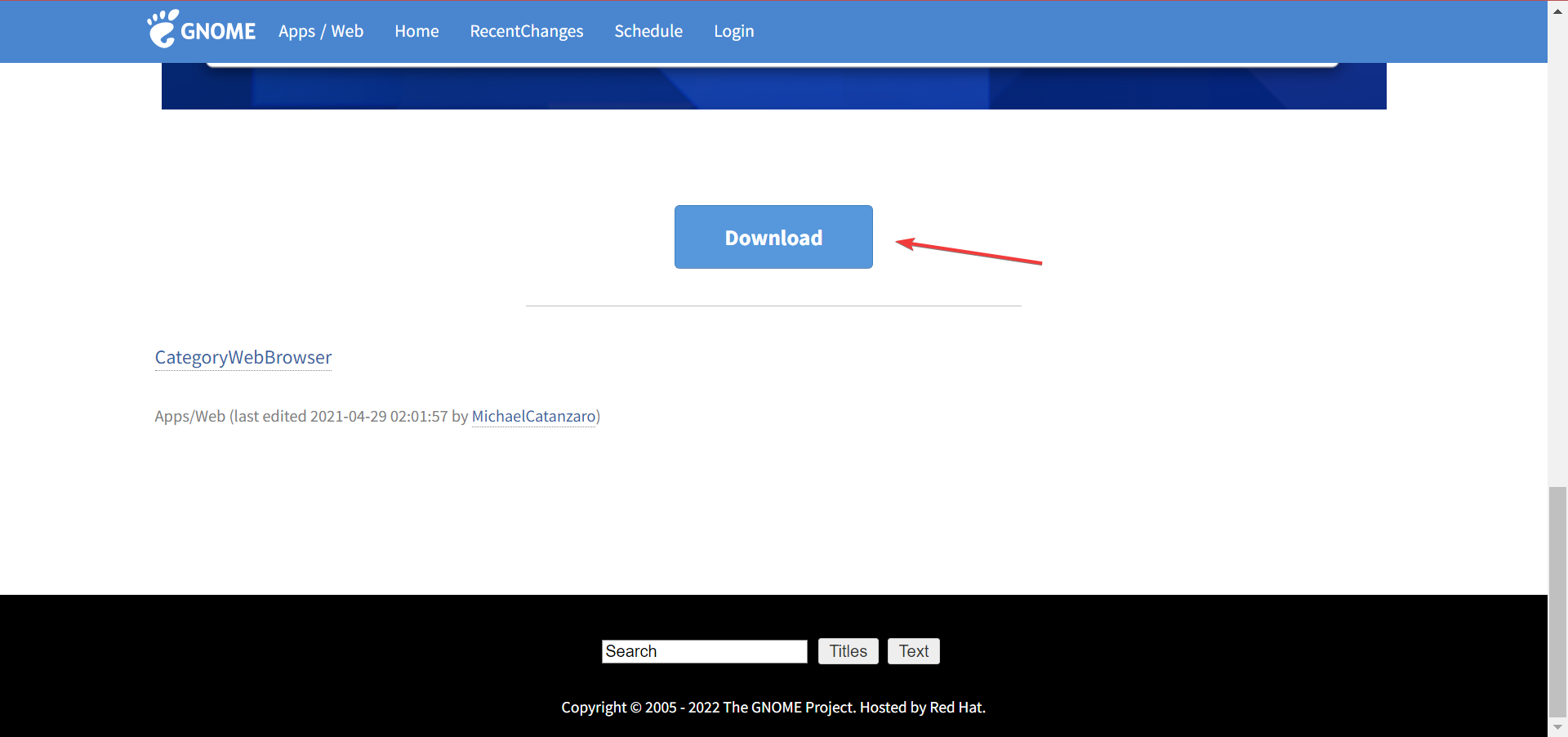Click the scrollbar down arrow
Viewport: 1568px width, 737px height.
tap(1557, 727)
